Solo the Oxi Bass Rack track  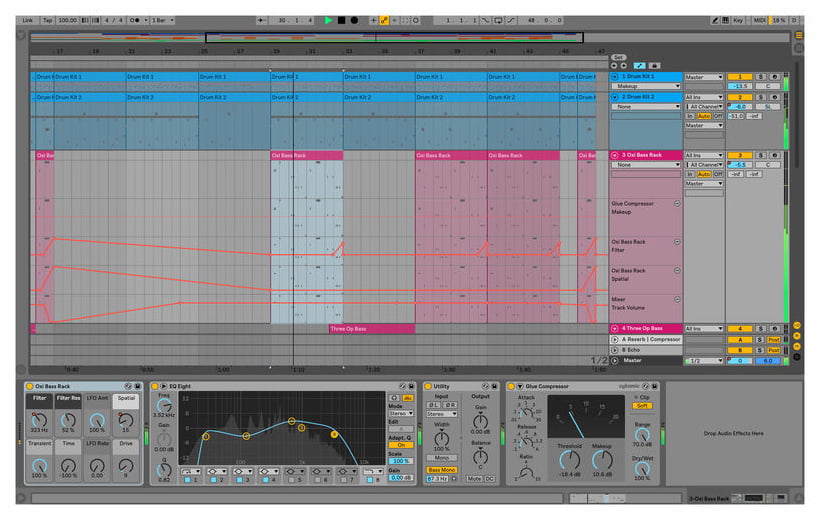click(760, 155)
